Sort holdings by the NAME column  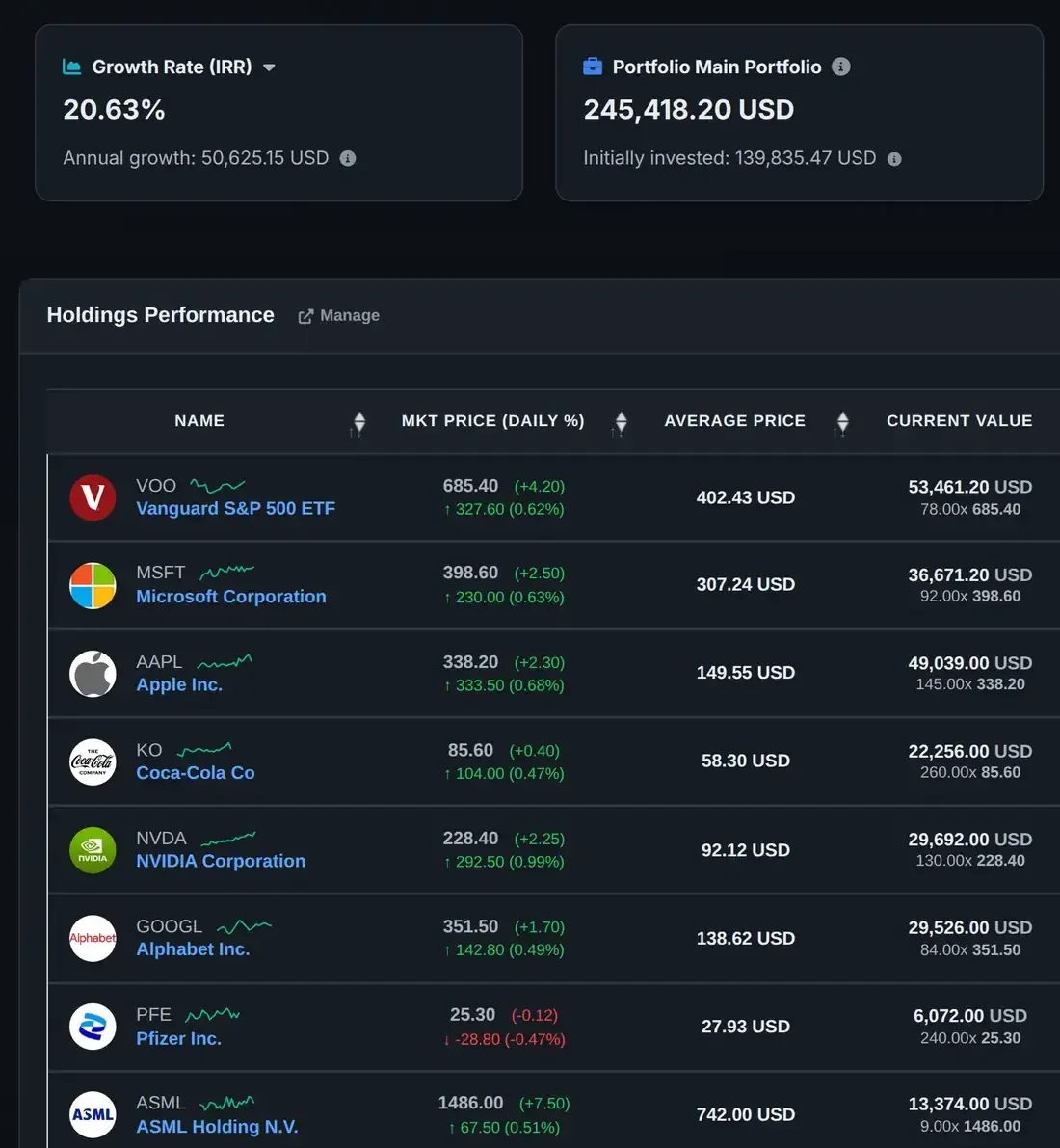point(358,422)
